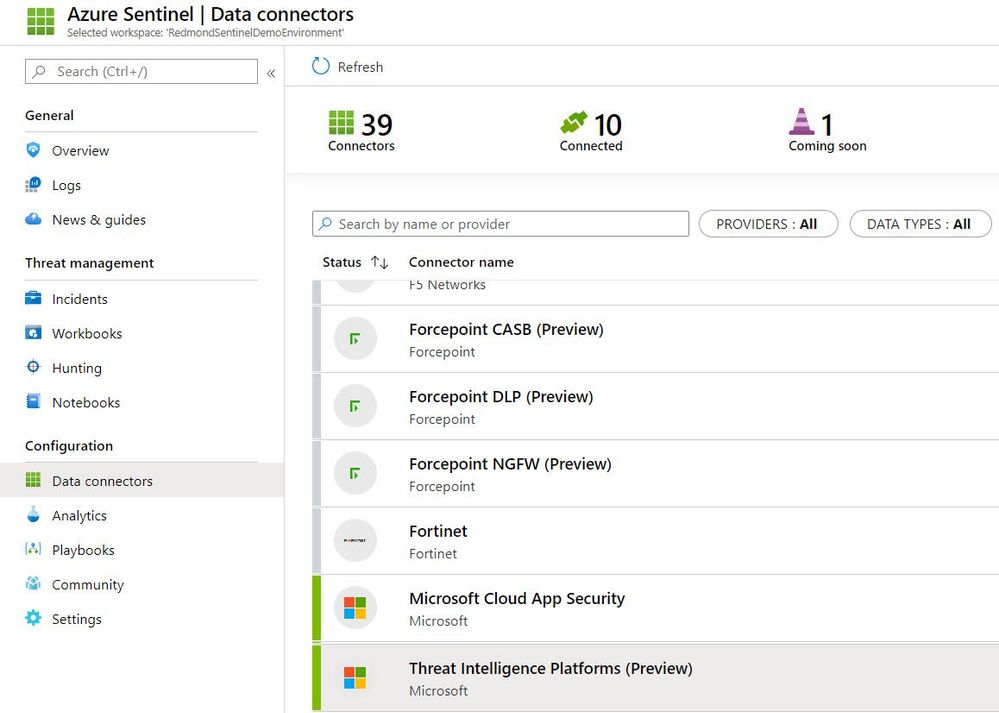Image resolution: width=999 pixels, height=713 pixels.
Task: Sort connectors by Status arrows
Action: click(x=380, y=262)
